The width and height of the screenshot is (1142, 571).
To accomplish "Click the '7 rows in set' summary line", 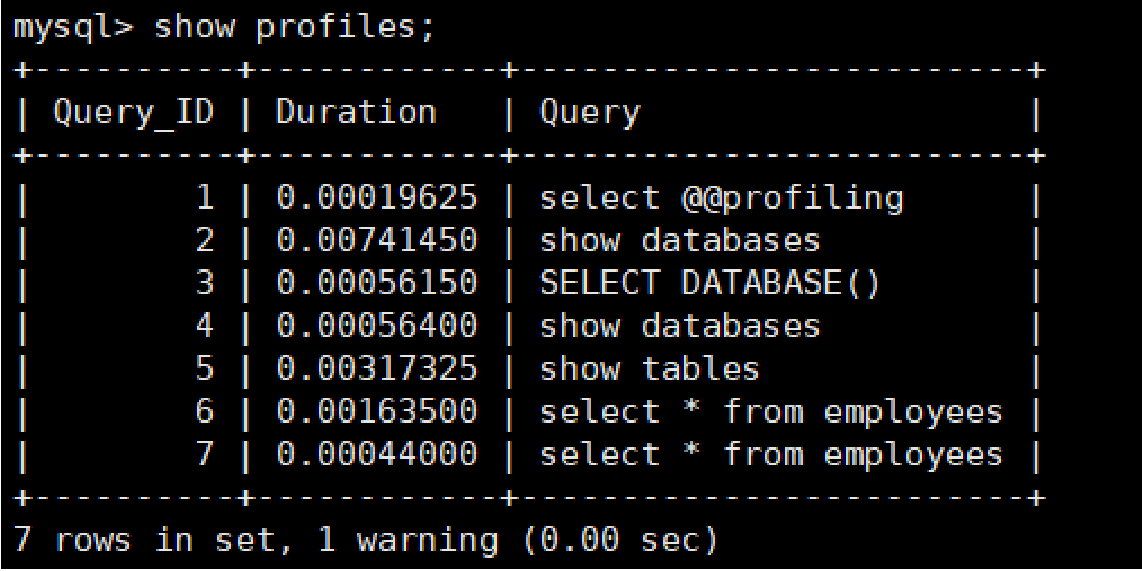I will 366,540.
